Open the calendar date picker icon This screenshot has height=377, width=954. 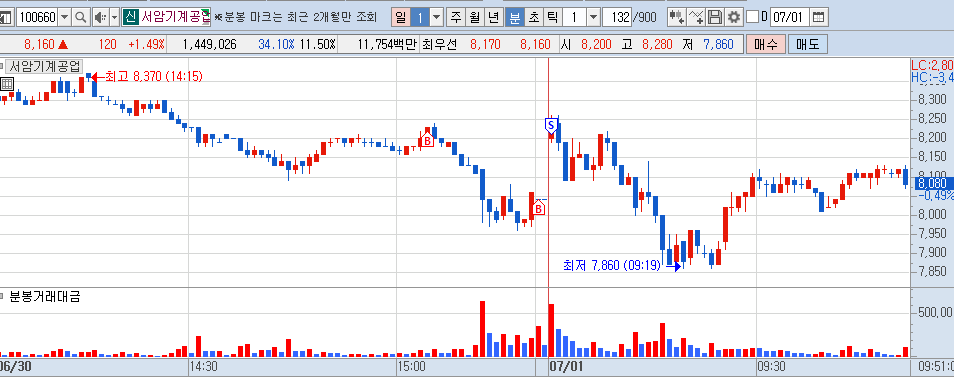[x=819, y=17]
